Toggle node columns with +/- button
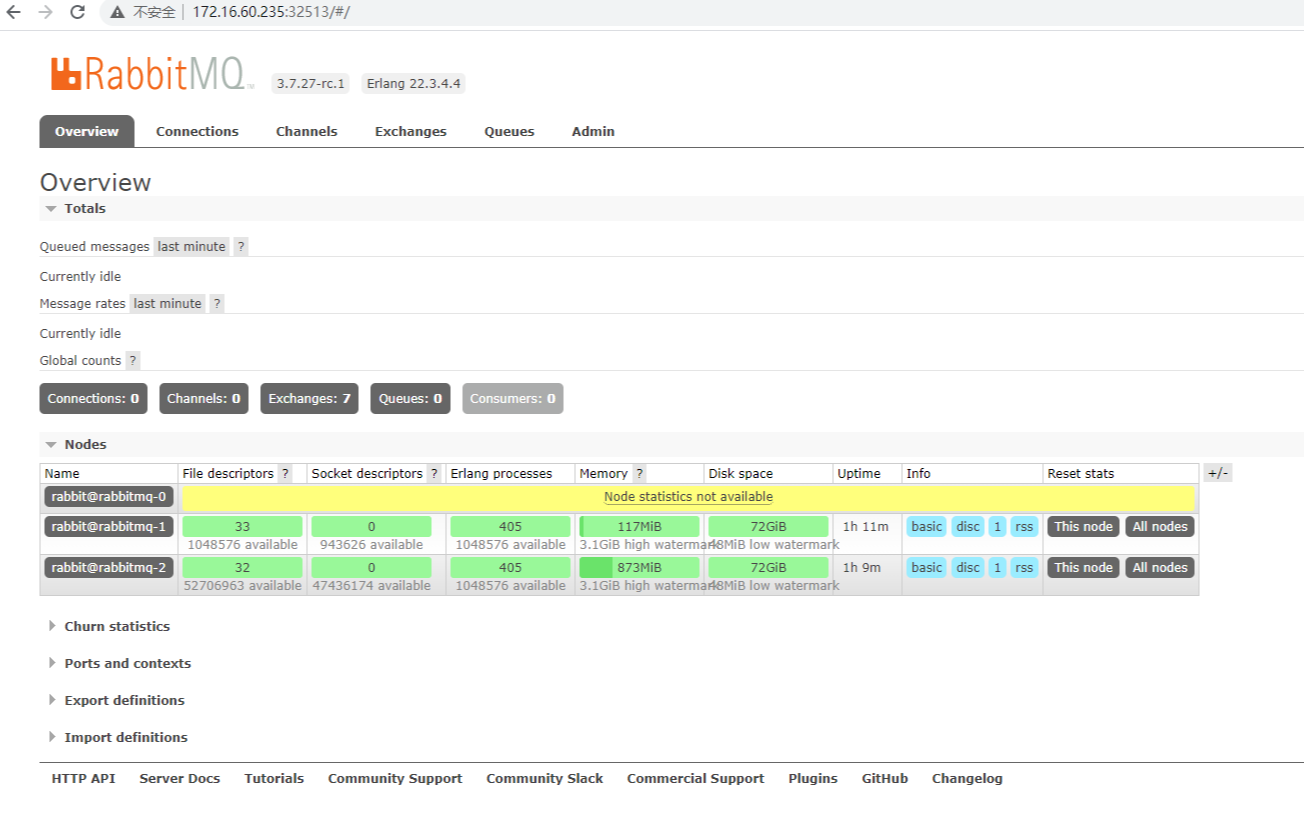 [1217, 474]
